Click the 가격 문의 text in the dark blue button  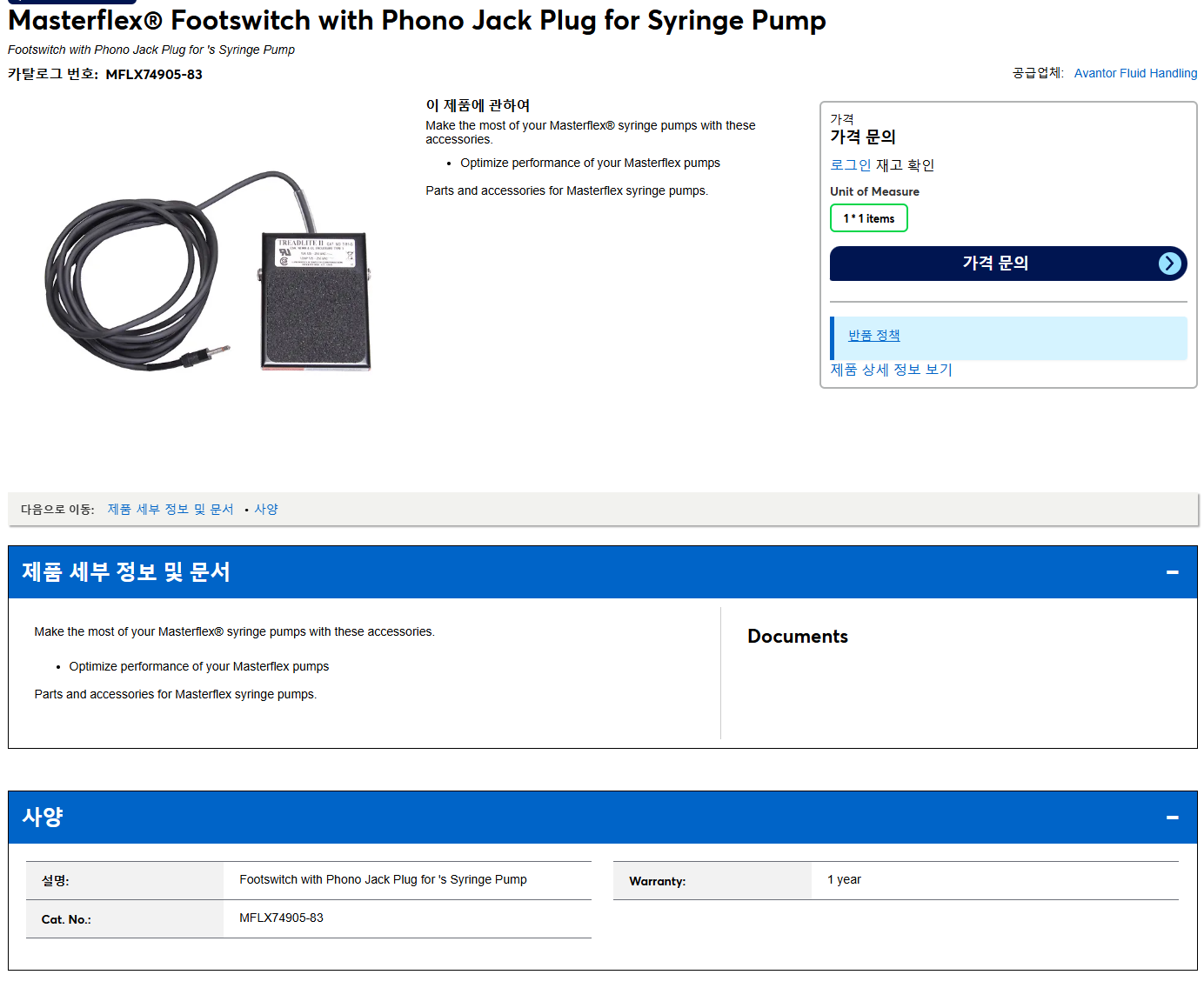[x=995, y=263]
